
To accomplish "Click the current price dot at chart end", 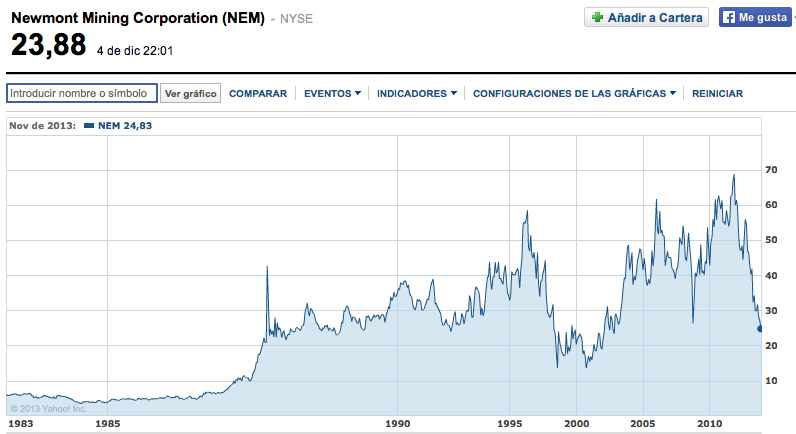I will (x=760, y=329).
